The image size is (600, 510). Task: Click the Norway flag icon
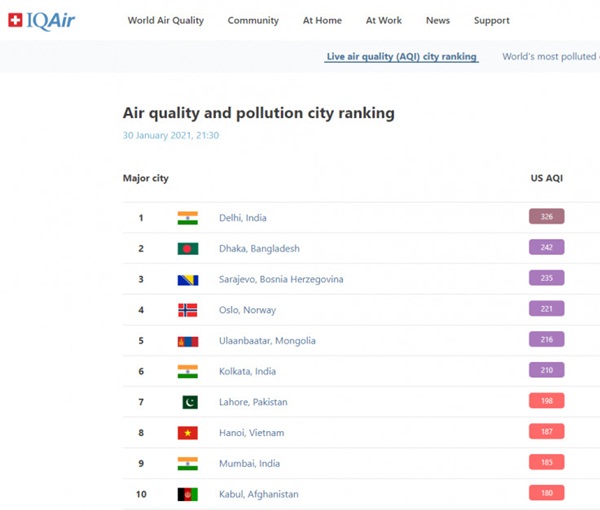(187, 310)
